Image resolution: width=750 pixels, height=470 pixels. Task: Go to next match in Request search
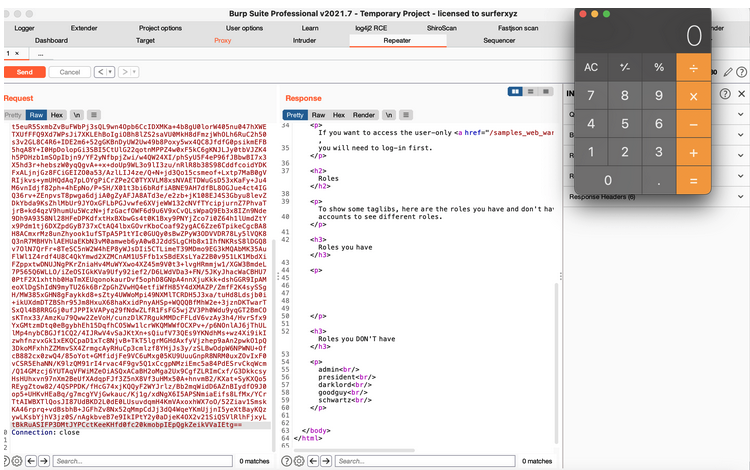[44, 461]
